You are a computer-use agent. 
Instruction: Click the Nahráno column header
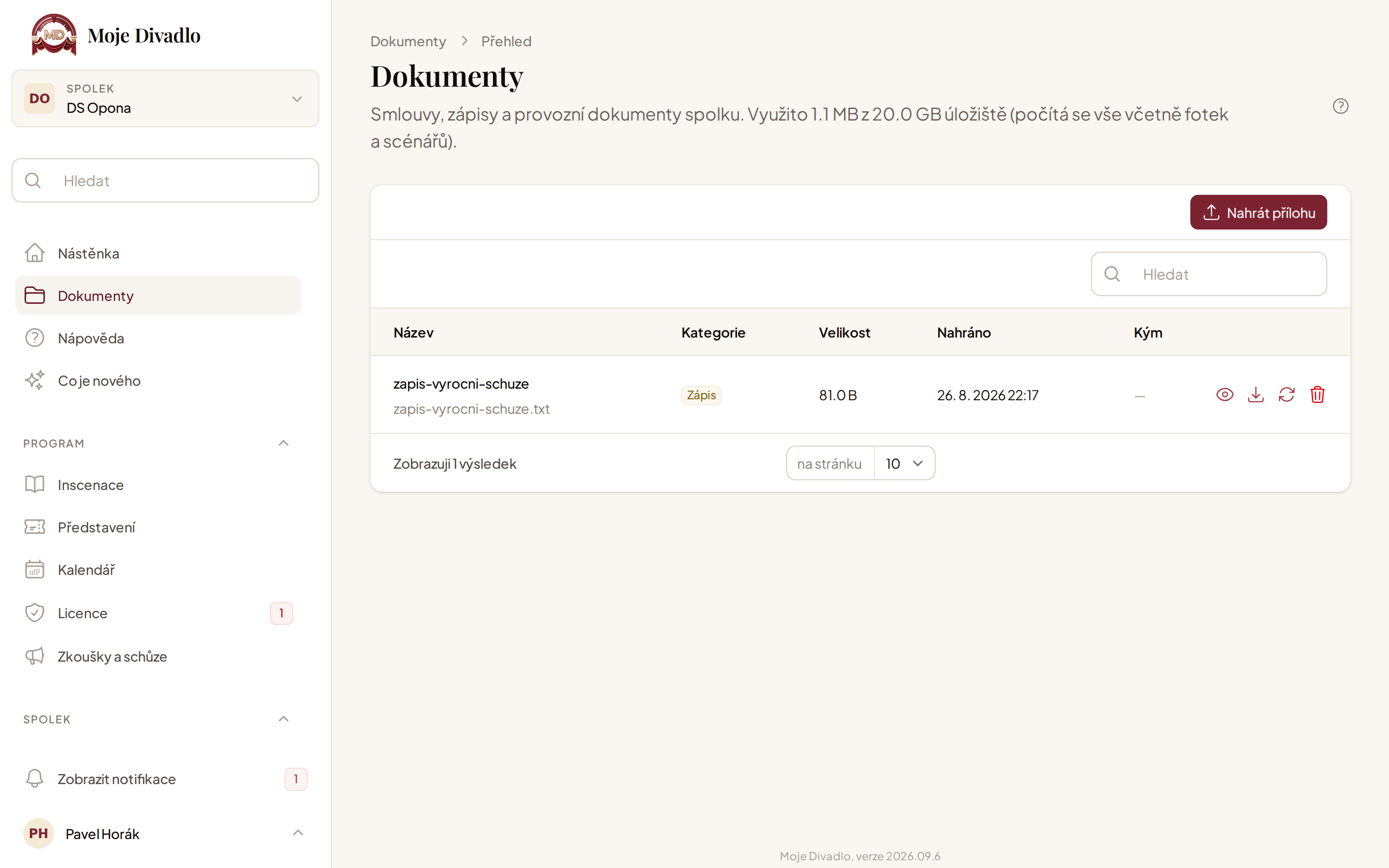[964, 332]
